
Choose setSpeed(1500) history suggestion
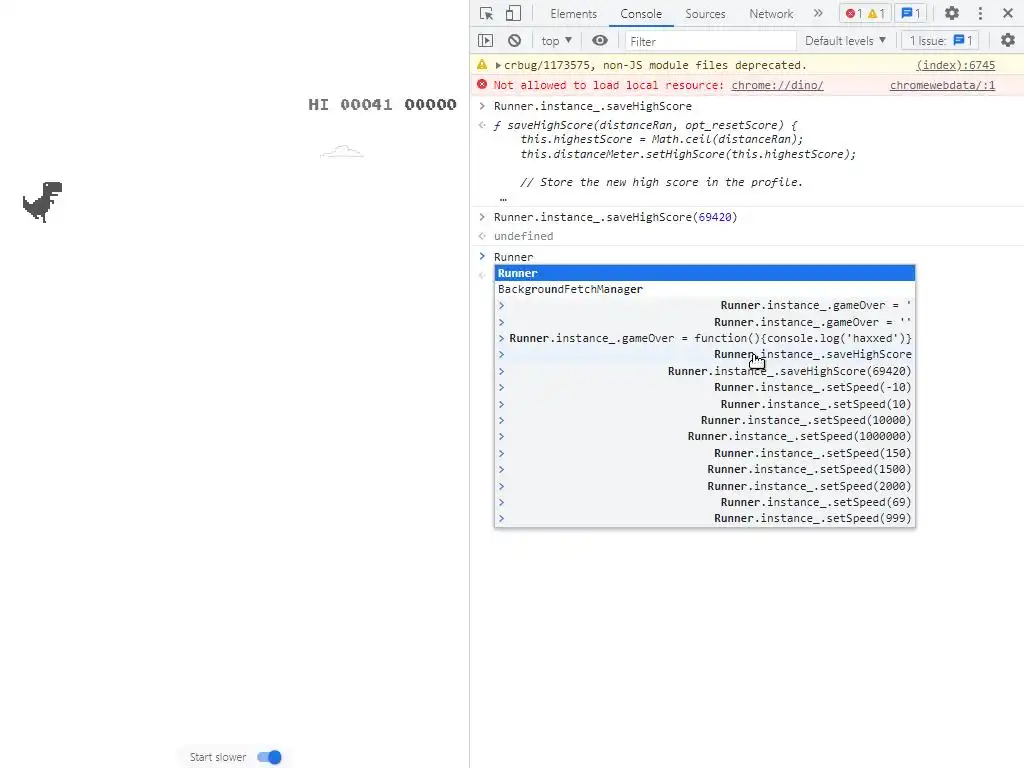click(705, 470)
